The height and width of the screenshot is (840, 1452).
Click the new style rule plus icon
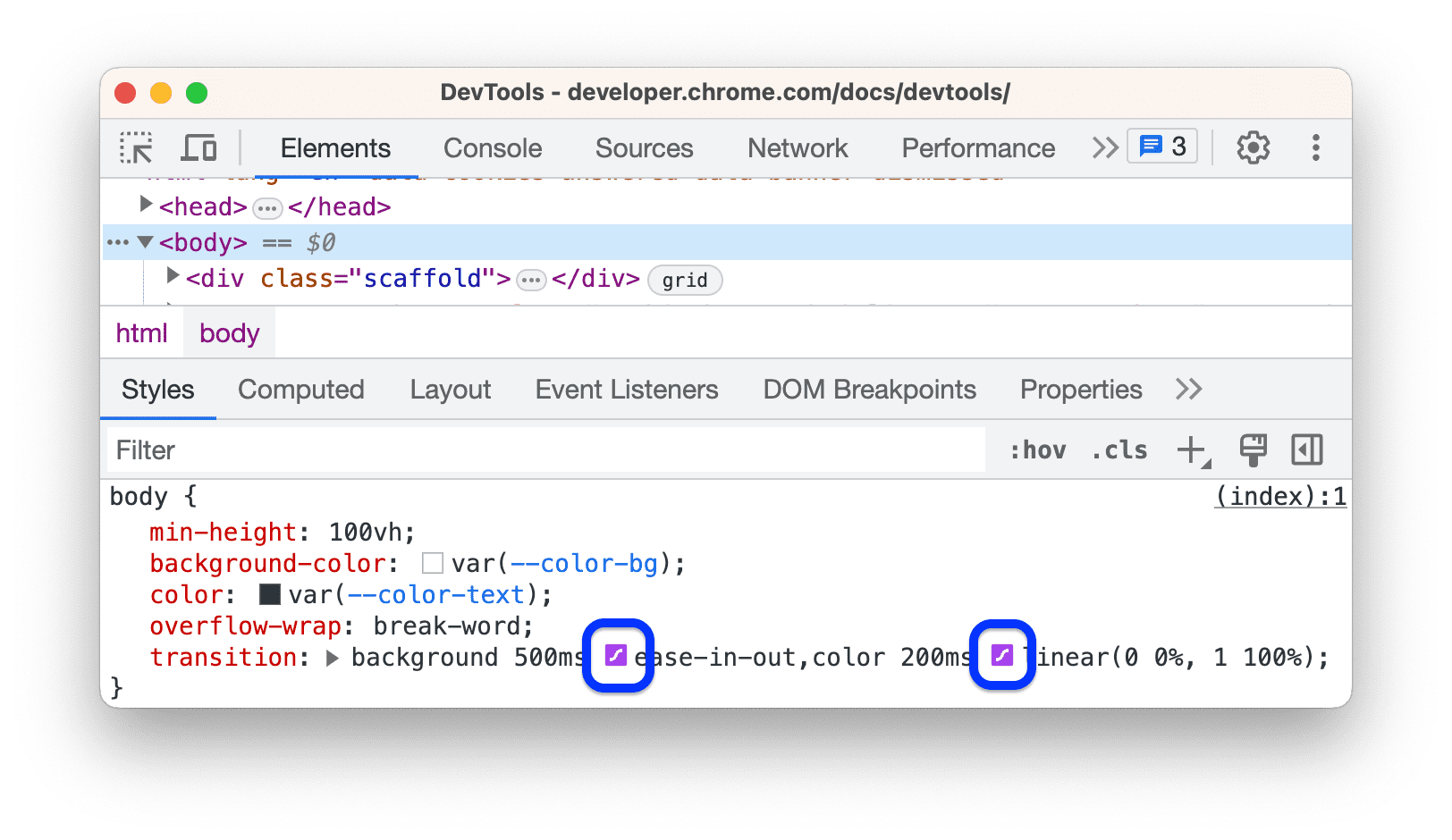(x=1191, y=449)
